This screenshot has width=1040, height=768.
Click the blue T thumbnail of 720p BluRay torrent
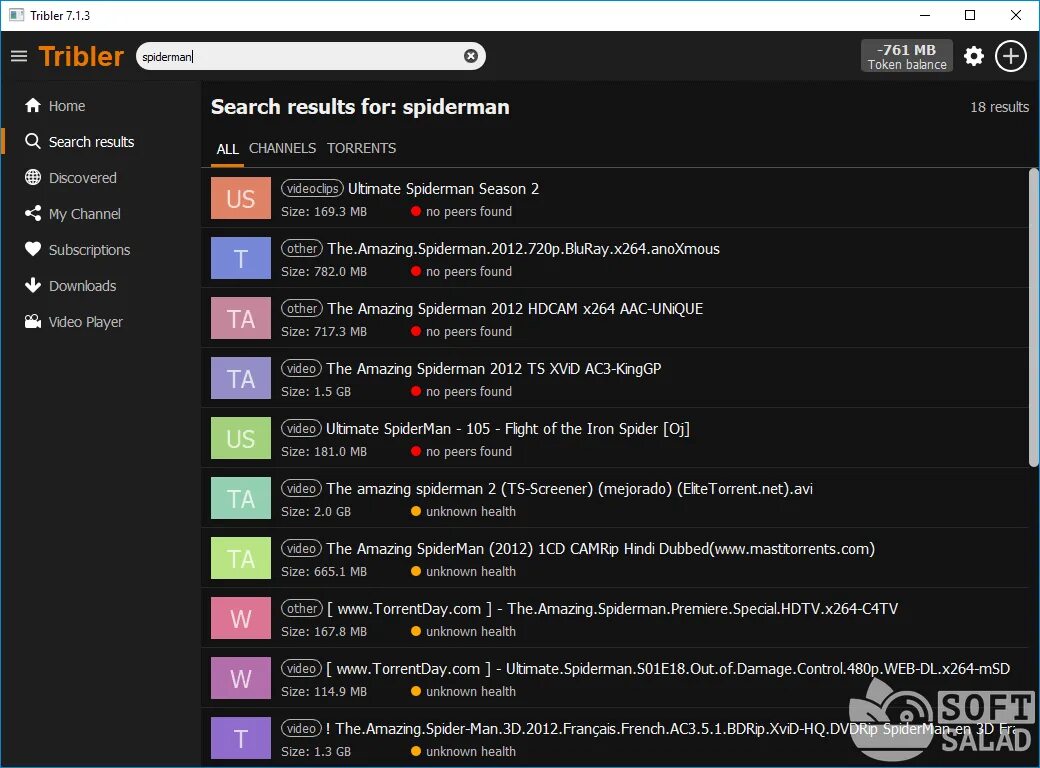pyautogui.click(x=241, y=258)
